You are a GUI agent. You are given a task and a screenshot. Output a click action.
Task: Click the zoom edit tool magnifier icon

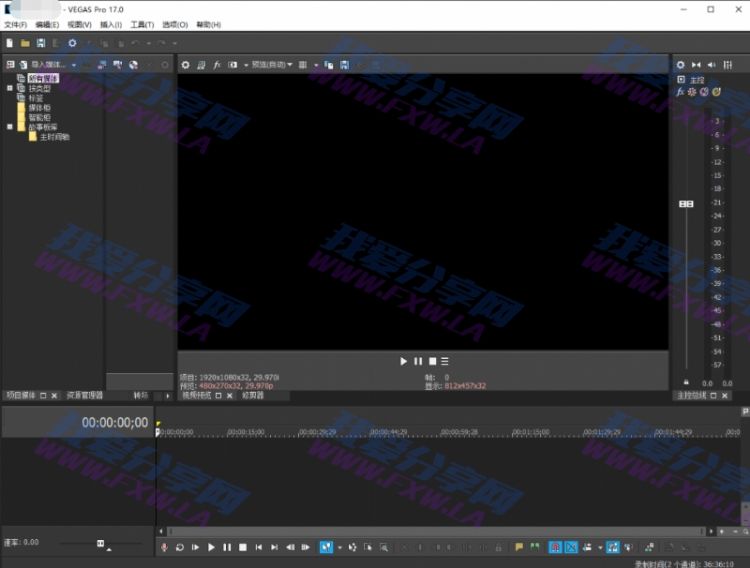[384, 547]
